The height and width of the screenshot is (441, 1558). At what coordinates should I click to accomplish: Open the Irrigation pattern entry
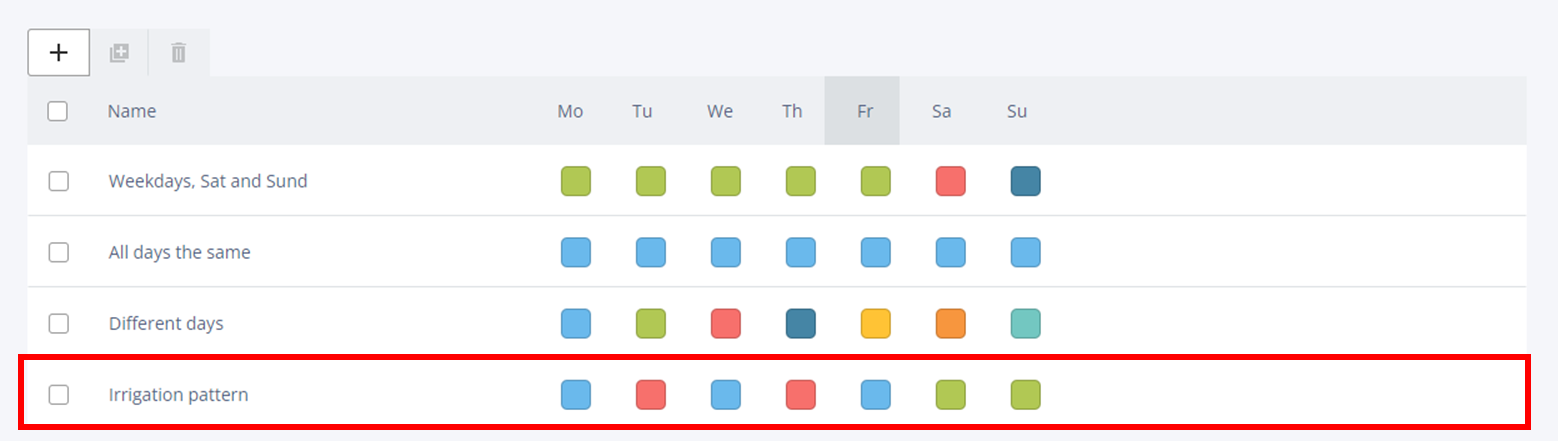(178, 394)
